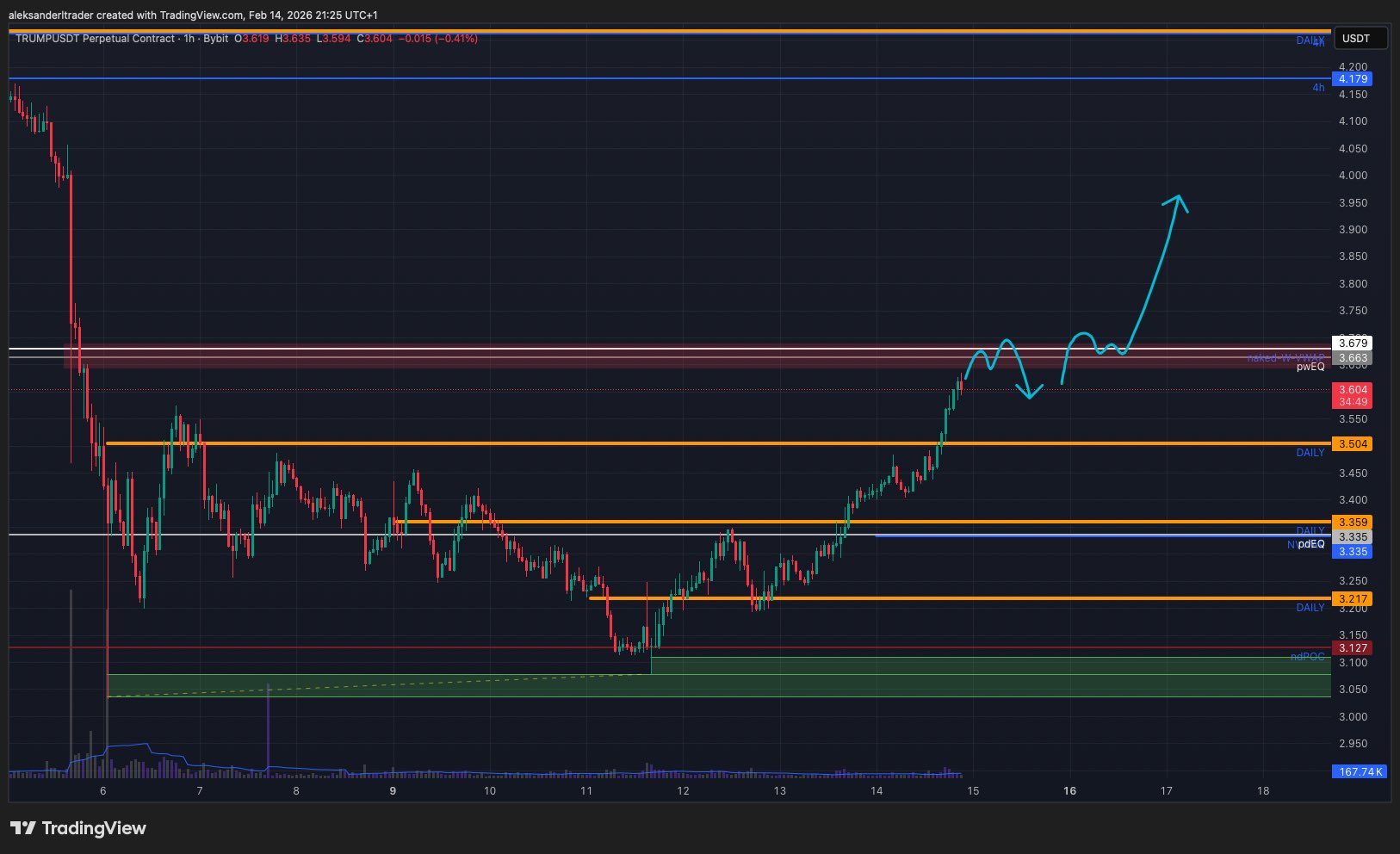Click the blue 4.179 price label
This screenshot has height=854, width=1400.
[1352, 79]
